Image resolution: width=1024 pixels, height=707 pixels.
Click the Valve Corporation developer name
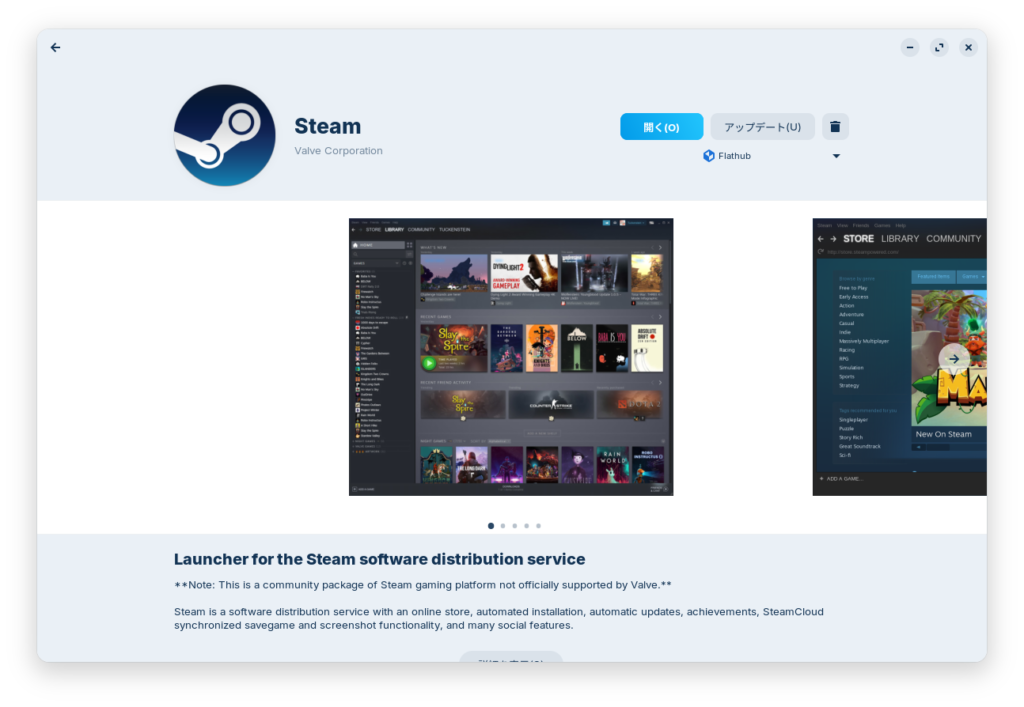coord(338,151)
